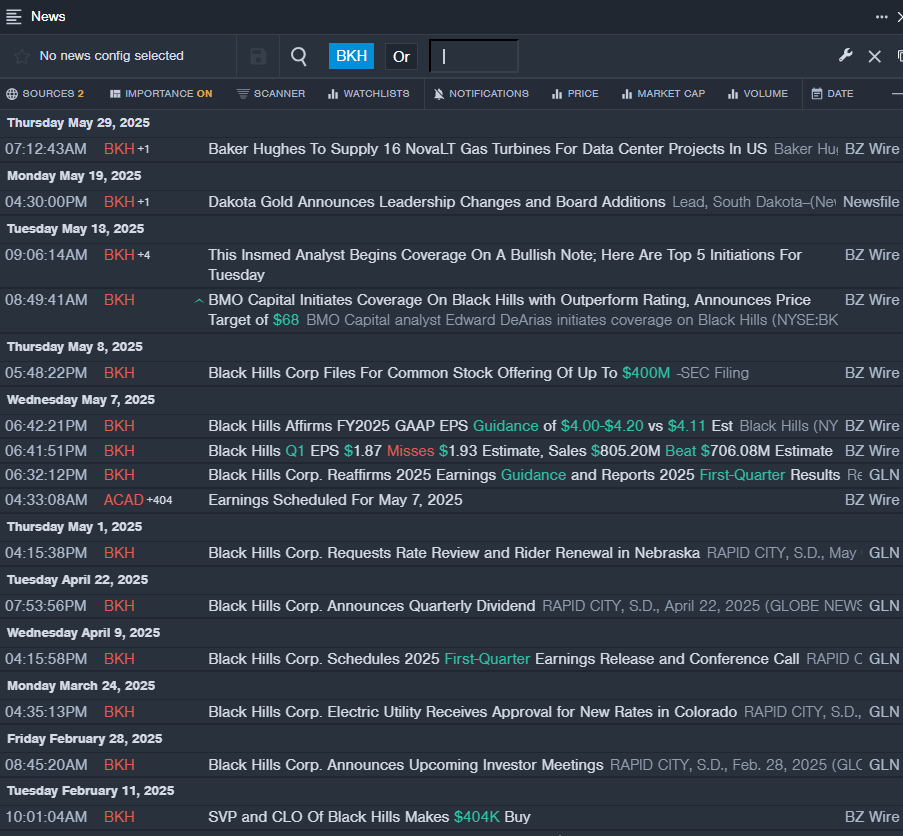Open the three-dot more options menu
The height and width of the screenshot is (836, 903).
(x=881, y=17)
